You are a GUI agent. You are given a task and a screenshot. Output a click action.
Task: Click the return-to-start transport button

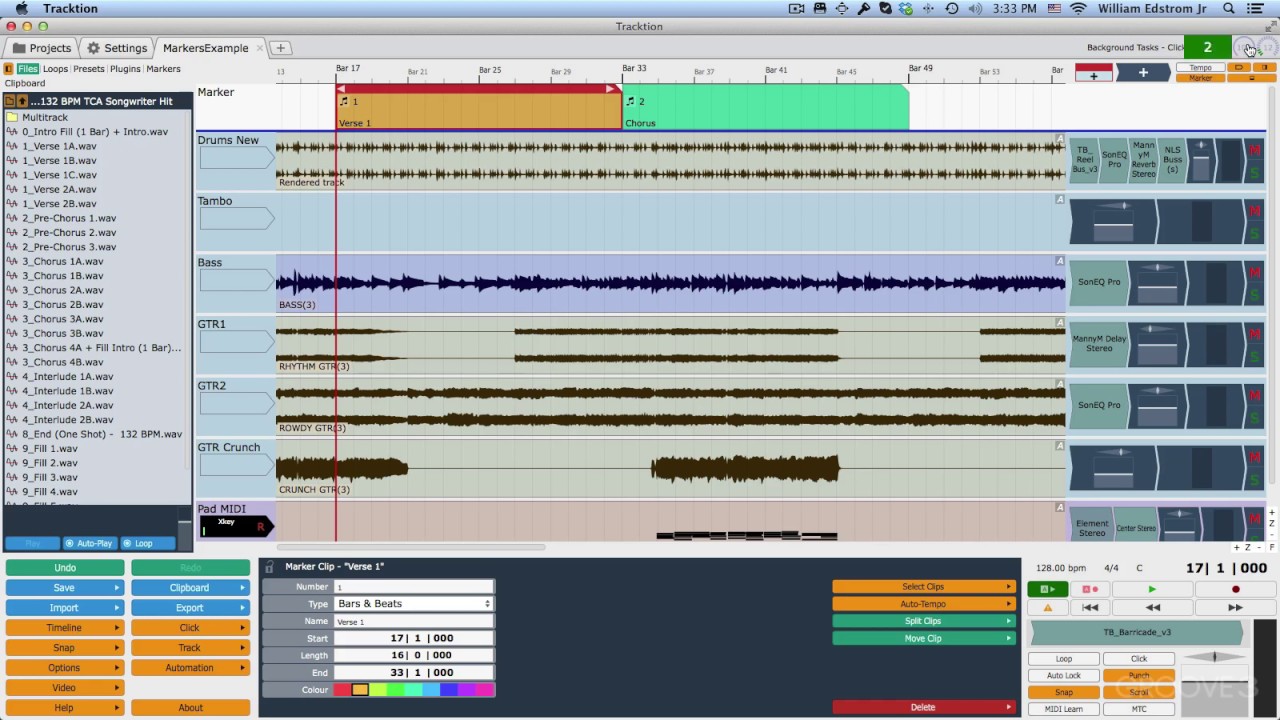(1090, 607)
